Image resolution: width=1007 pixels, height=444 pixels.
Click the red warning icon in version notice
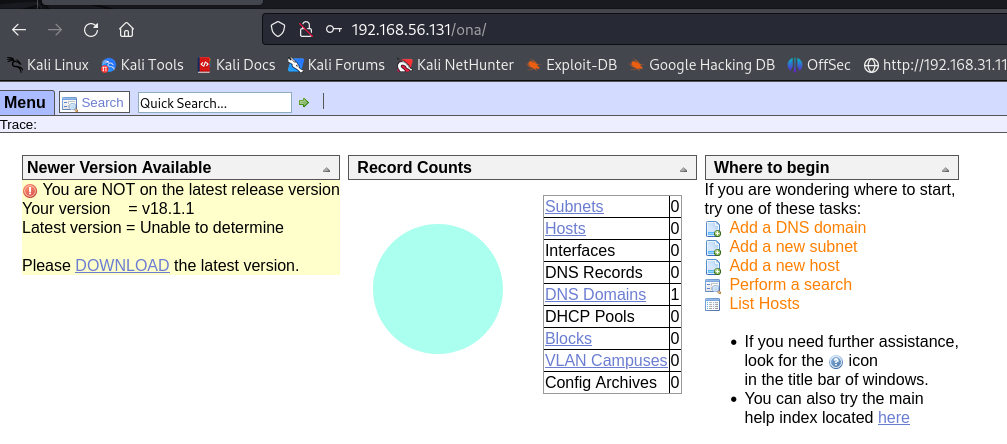[30, 191]
